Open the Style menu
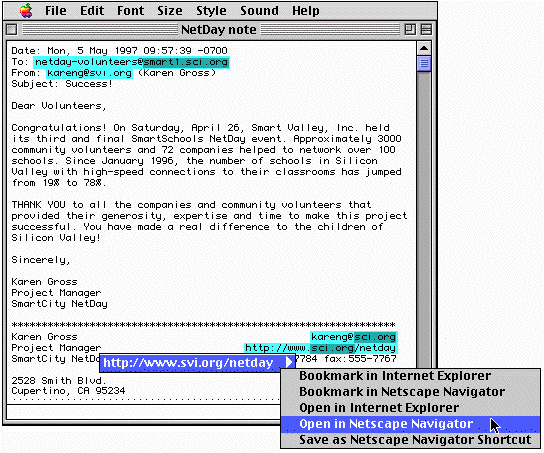 [x=211, y=11]
